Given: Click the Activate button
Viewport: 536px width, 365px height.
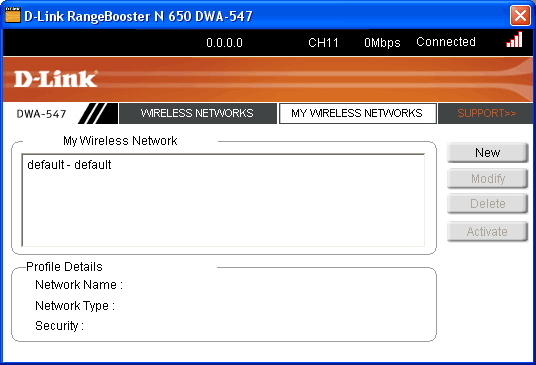Looking at the screenshot, I should [487, 232].
